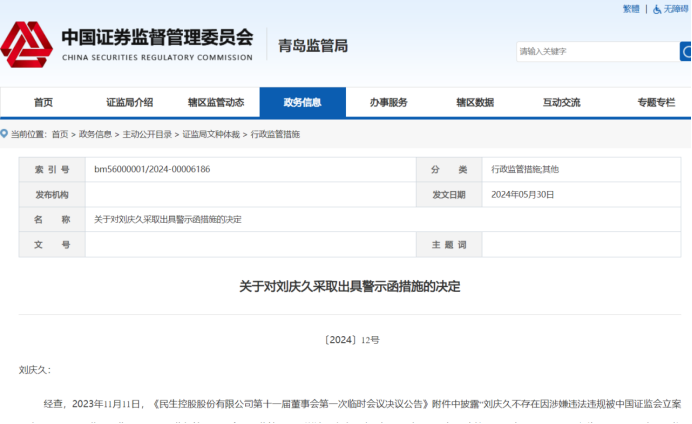The image size is (692, 424).
Task: Open the 证监局介绍 navigation tab
Action: pyautogui.click(x=129, y=102)
